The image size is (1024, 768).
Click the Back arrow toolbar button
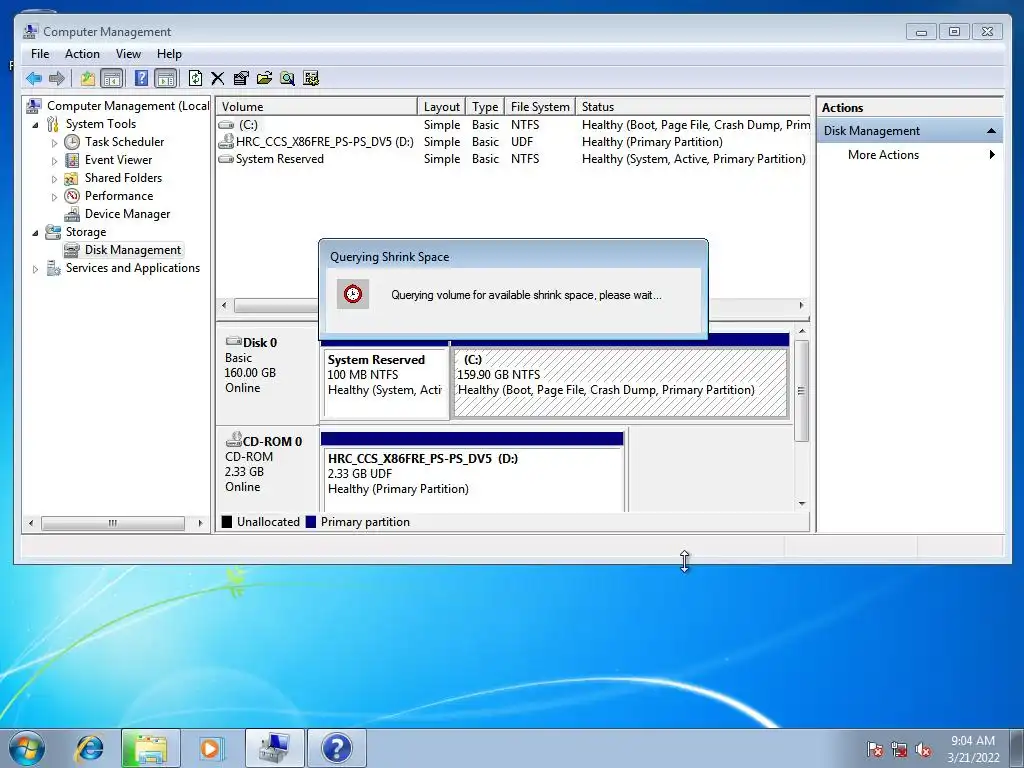coord(34,78)
